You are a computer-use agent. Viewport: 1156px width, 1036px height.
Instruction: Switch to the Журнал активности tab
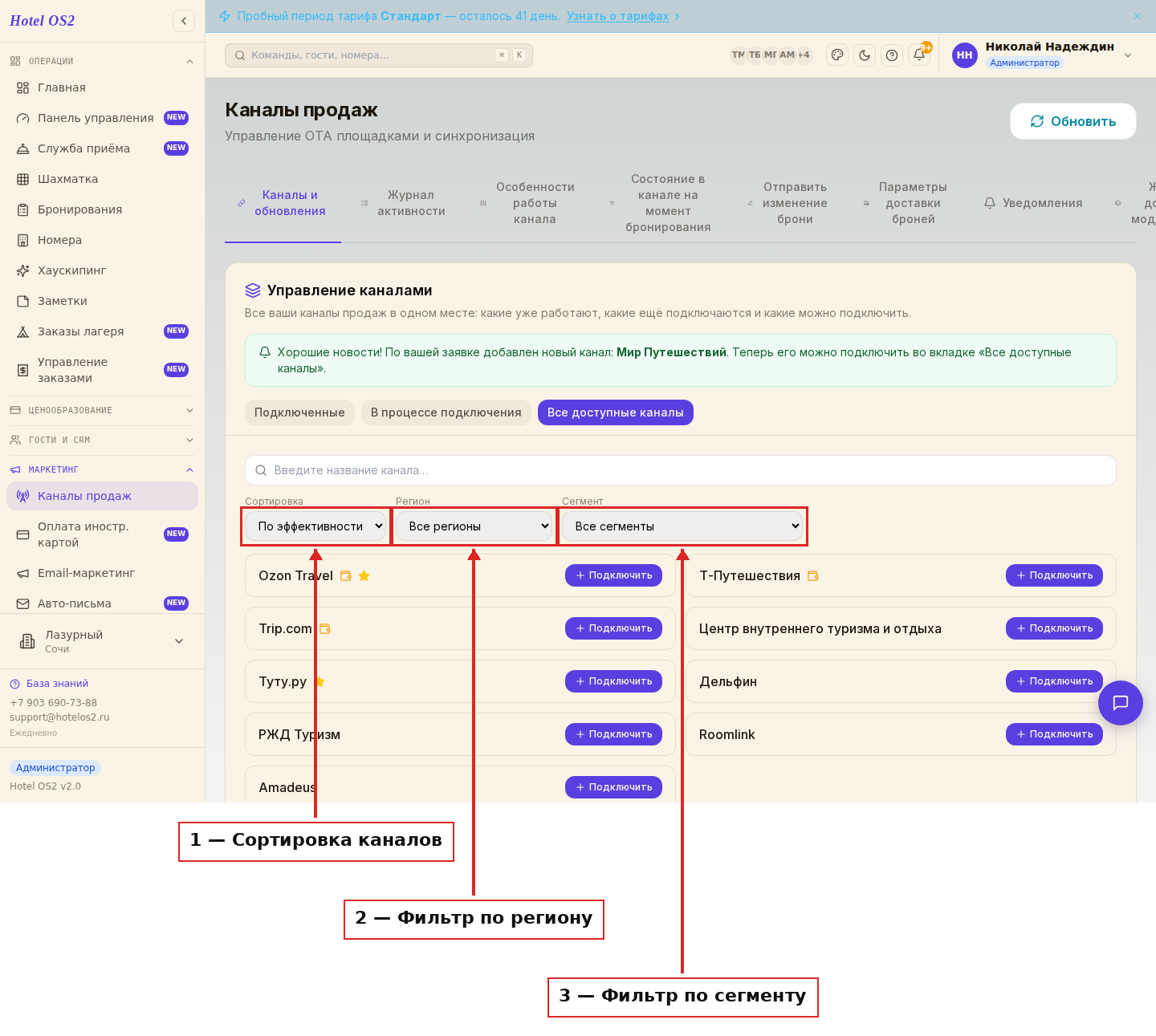[404, 203]
